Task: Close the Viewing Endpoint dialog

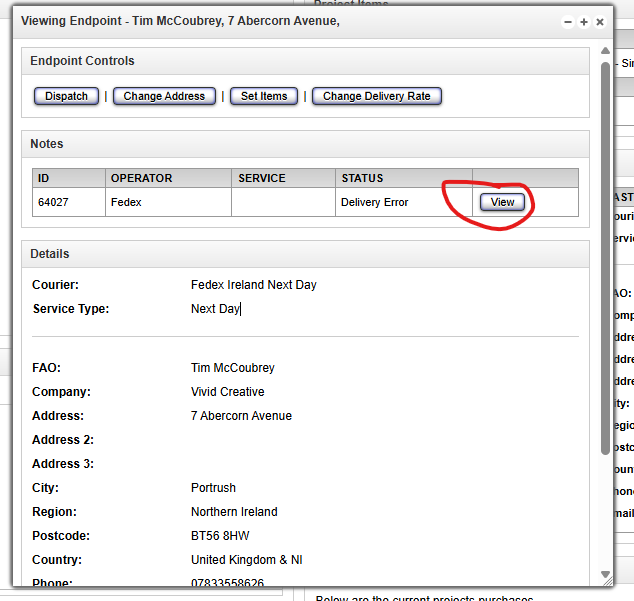Action: tap(600, 22)
